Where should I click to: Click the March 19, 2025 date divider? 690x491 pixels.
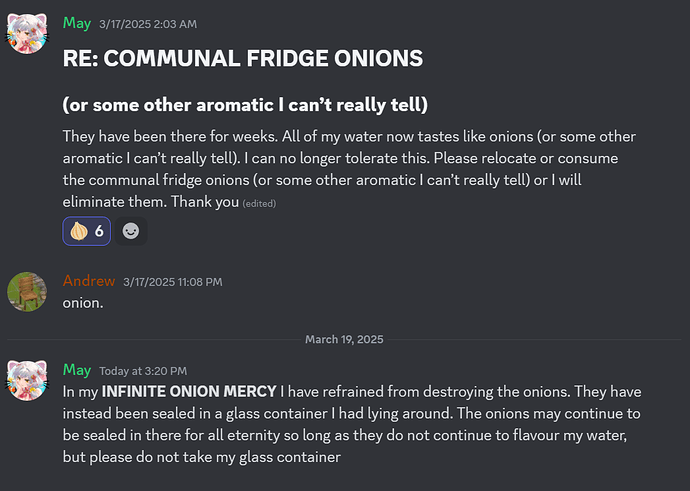click(344, 339)
